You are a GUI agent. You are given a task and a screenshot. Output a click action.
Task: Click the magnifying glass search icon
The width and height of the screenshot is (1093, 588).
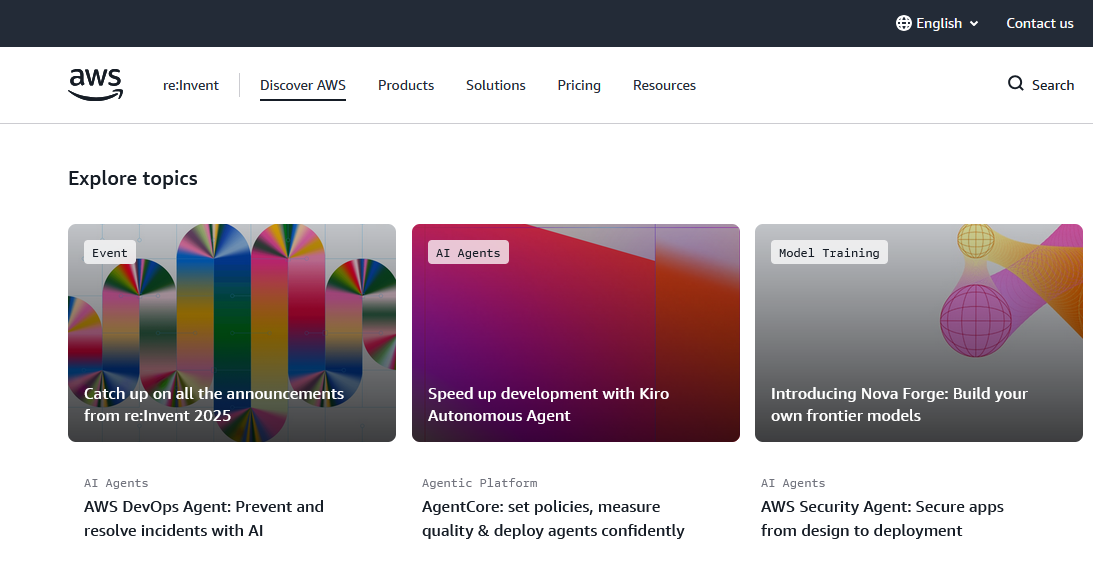point(1016,84)
